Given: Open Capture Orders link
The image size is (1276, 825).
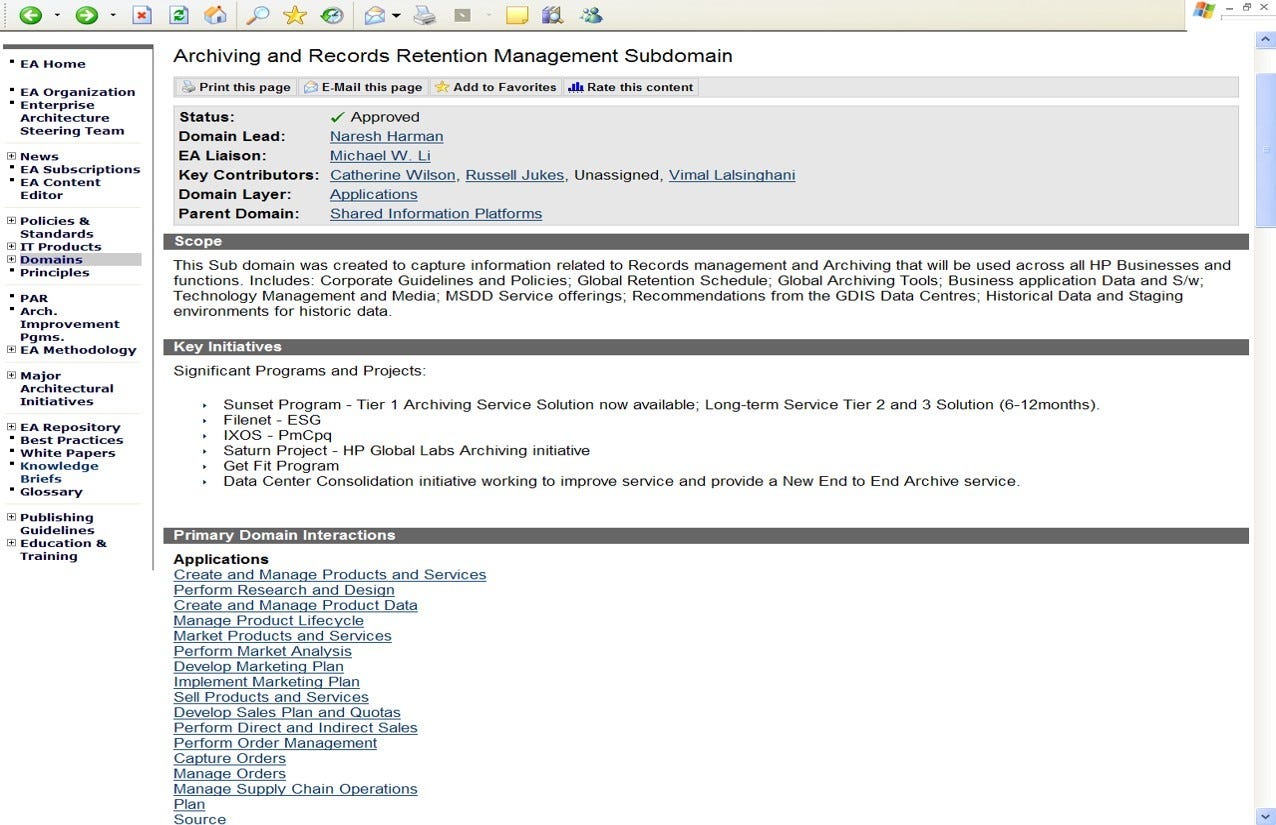Looking at the screenshot, I should [x=230, y=758].
